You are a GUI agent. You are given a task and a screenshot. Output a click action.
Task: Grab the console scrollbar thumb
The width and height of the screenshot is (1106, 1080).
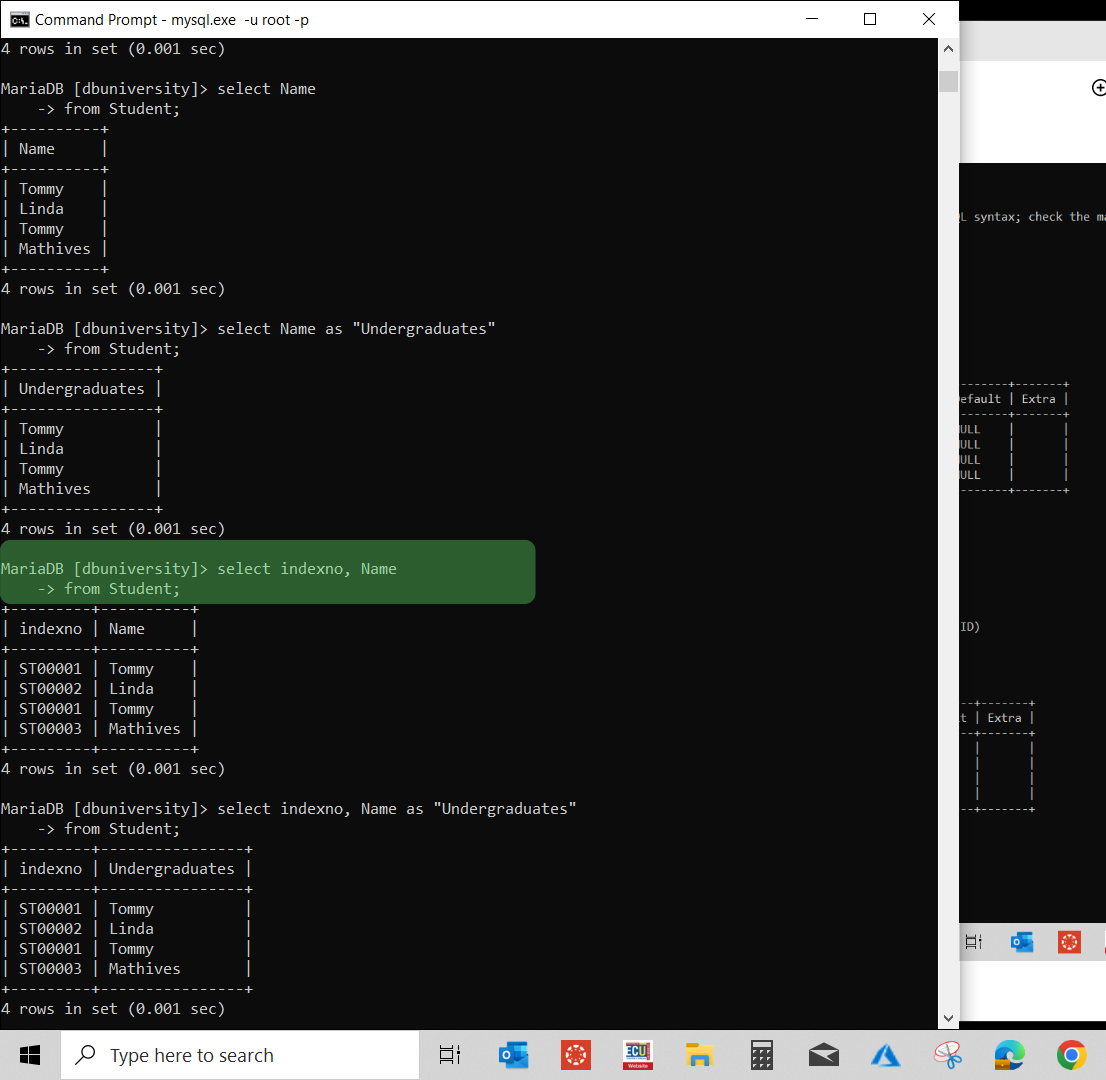tap(947, 80)
